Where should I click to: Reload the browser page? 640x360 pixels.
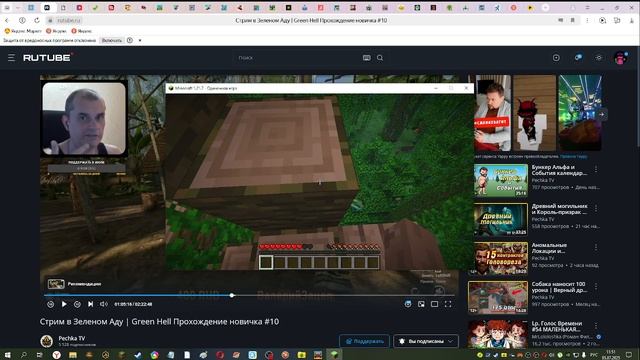(37, 20)
